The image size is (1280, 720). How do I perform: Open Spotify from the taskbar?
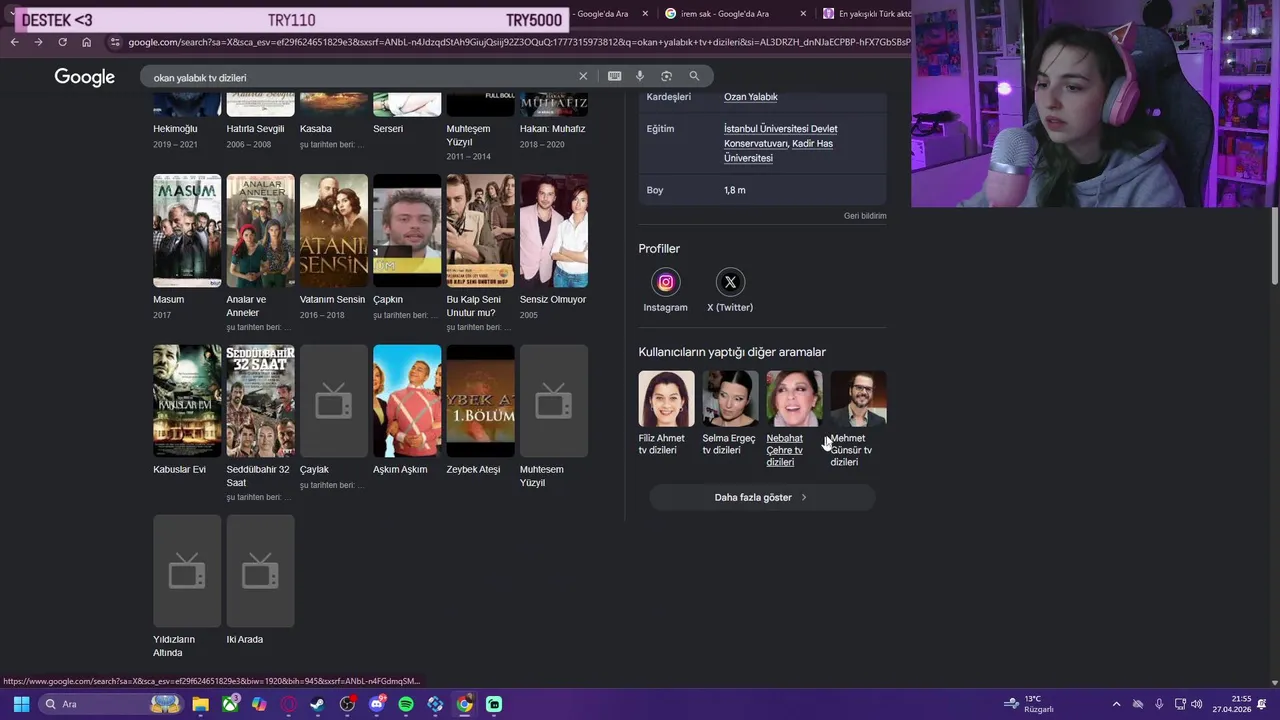[x=406, y=704]
